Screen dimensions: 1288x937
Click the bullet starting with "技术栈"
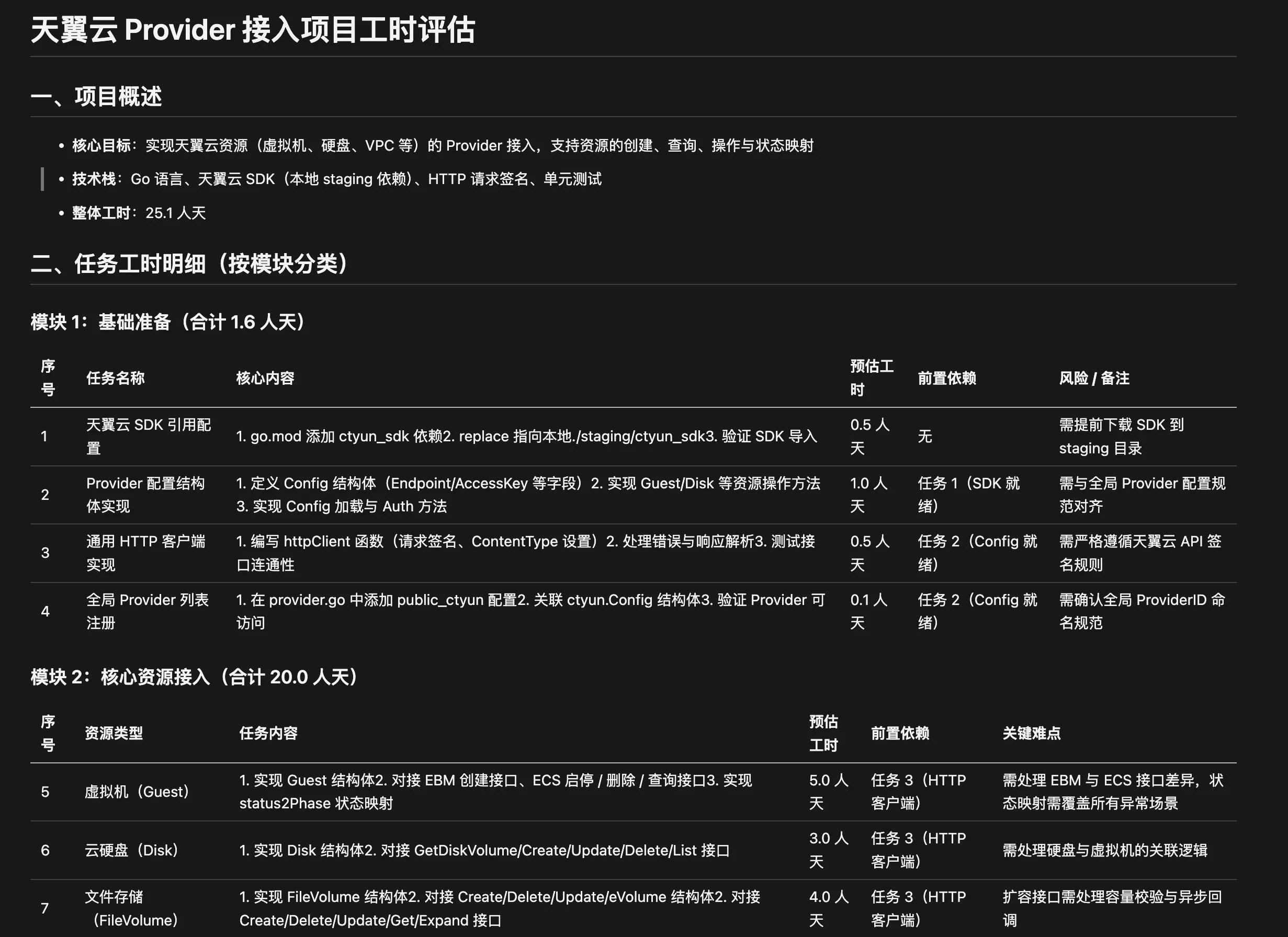tap(336, 179)
